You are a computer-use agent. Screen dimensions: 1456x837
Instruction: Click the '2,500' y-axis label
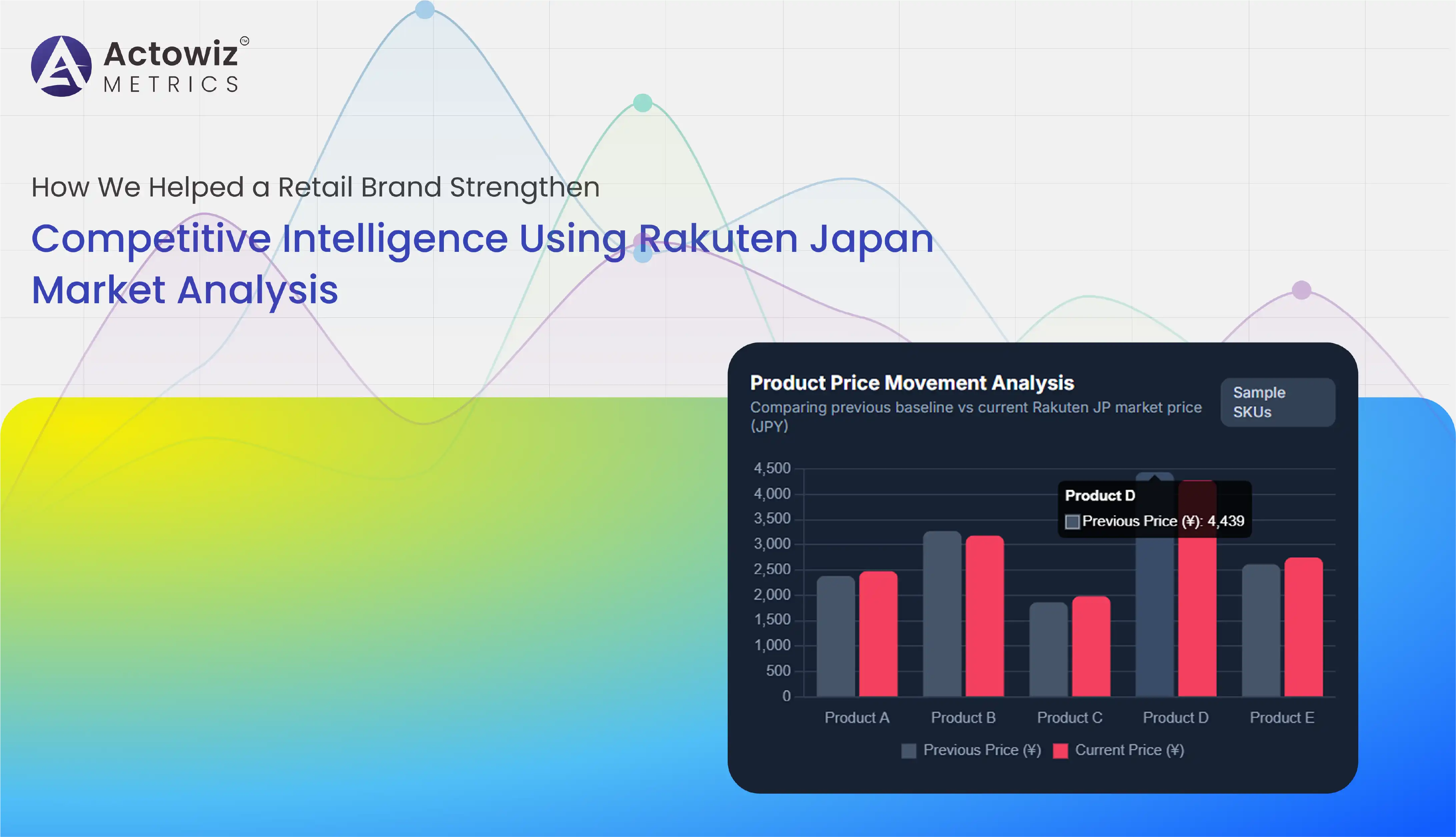point(772,570)
